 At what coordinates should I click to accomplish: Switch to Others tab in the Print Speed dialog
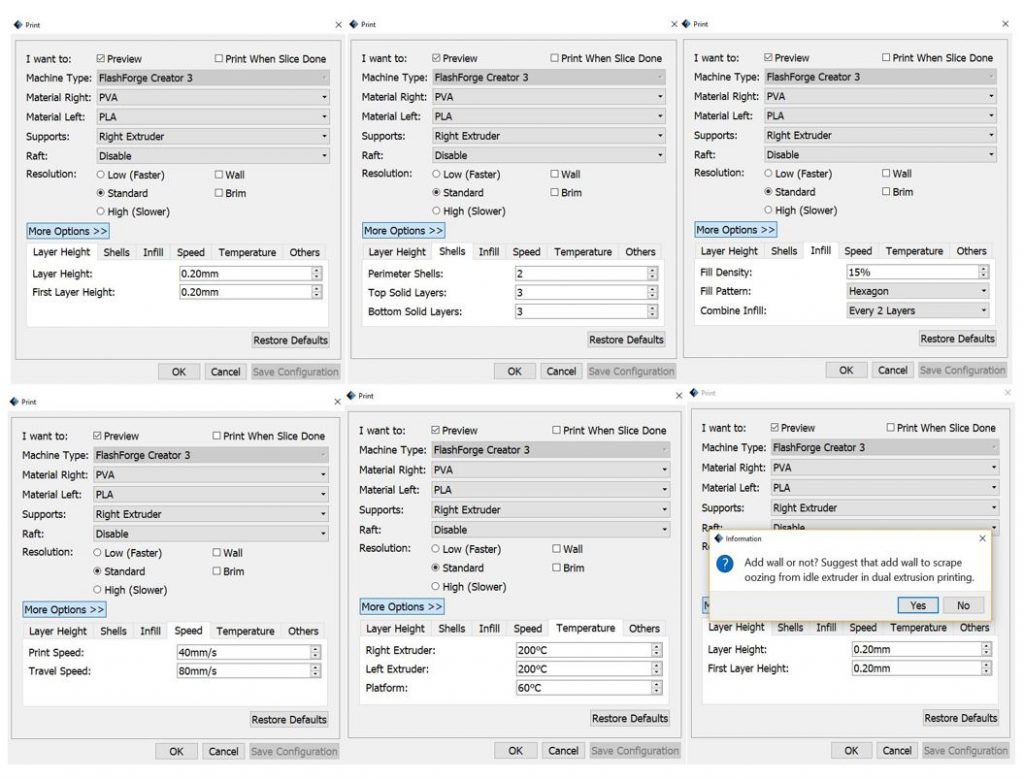[x=304, y=631]
